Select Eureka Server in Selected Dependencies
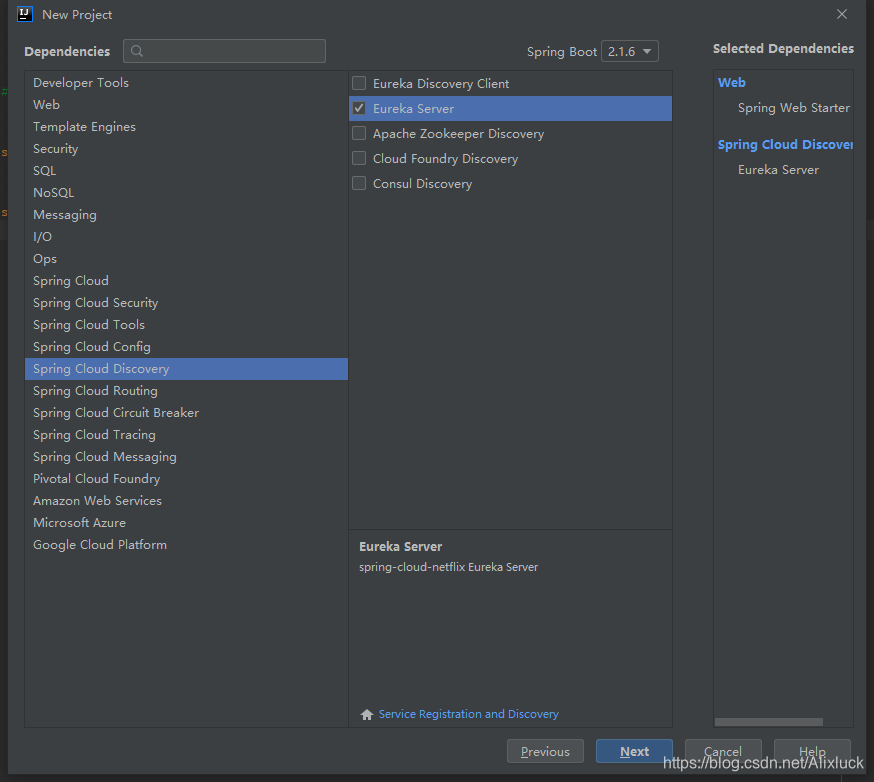 pyautogui.click(x=778, y=169)
